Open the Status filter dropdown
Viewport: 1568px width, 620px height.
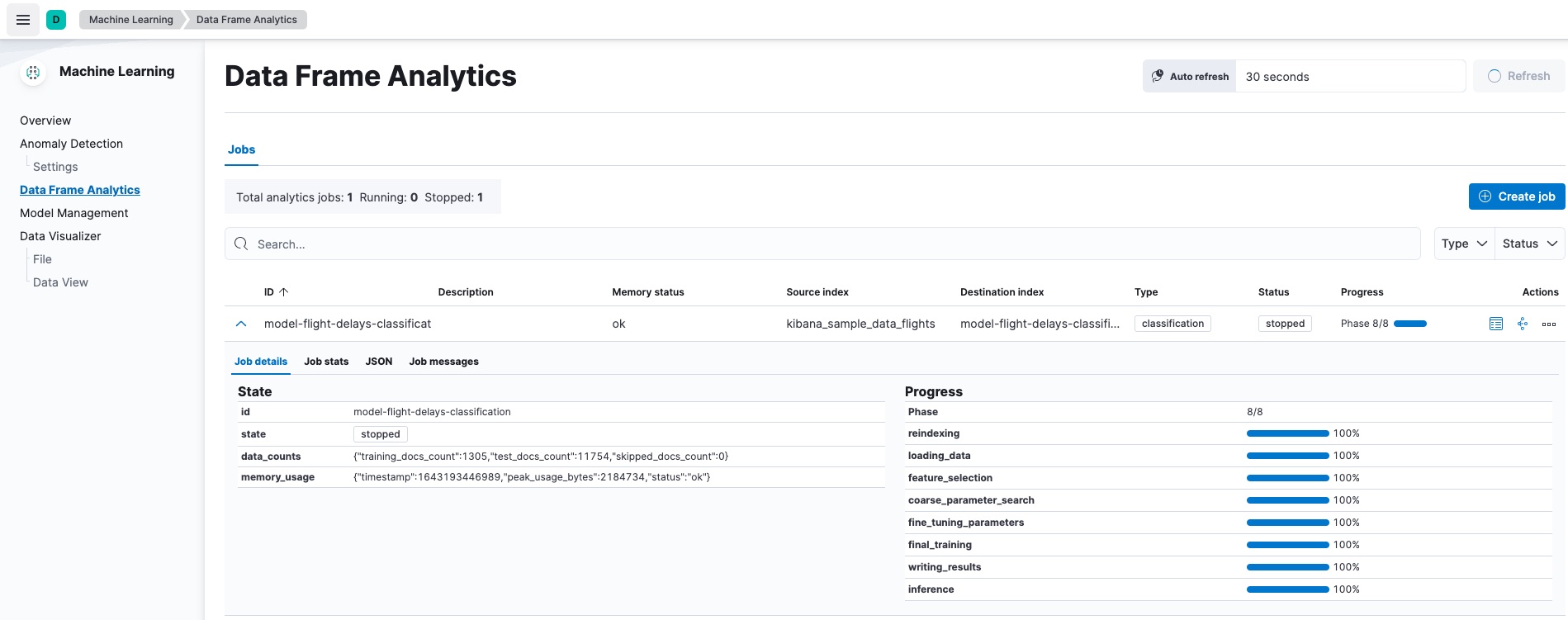coord(1529,244)
